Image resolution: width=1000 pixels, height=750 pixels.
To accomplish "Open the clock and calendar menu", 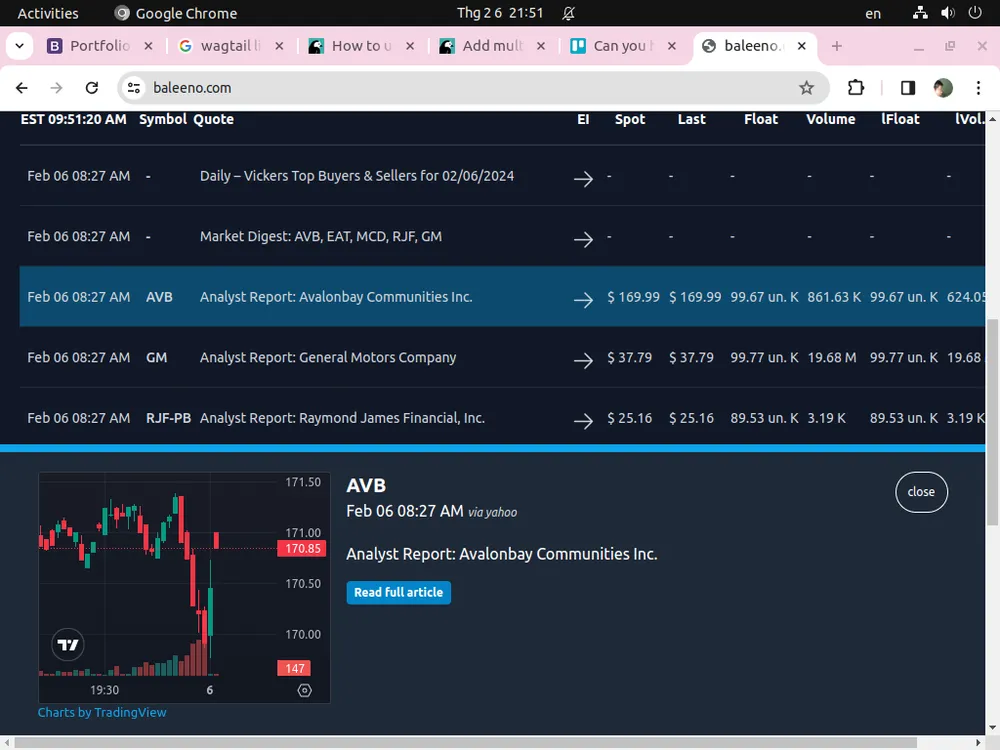I will pyautogui.click(x=500, y=13).
